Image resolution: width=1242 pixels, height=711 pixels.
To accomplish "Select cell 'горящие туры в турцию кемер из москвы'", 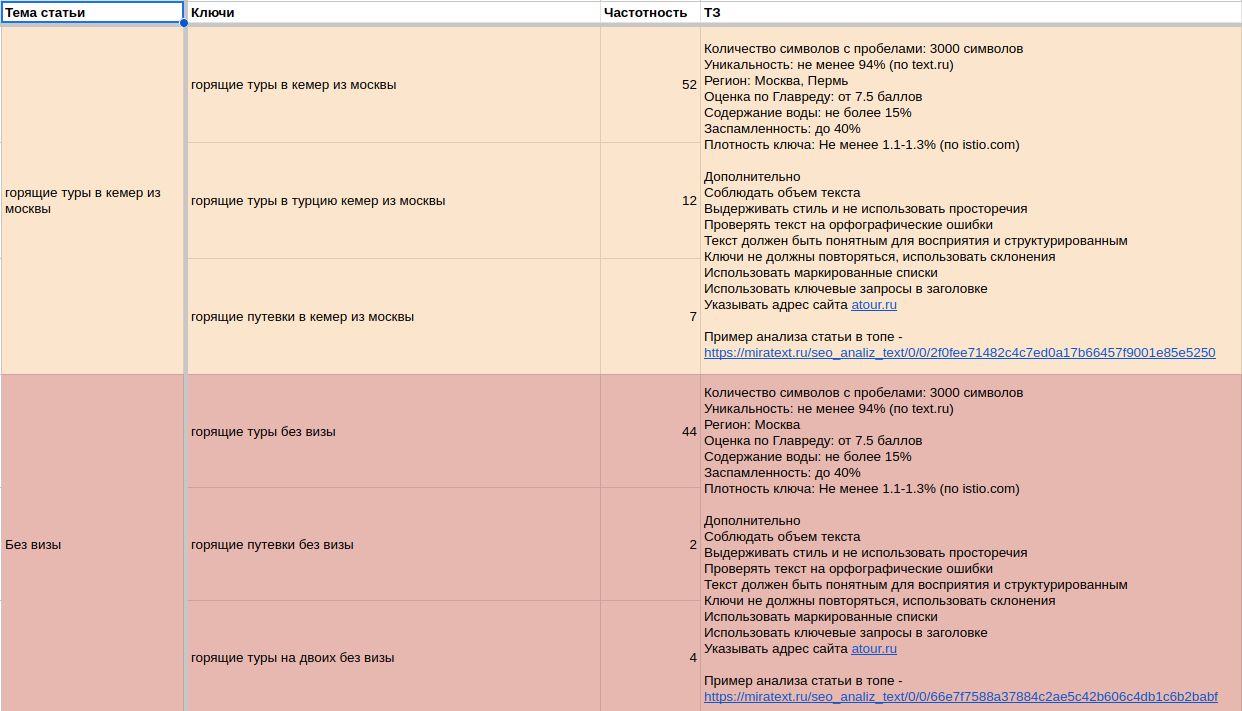I will [394, 201].
